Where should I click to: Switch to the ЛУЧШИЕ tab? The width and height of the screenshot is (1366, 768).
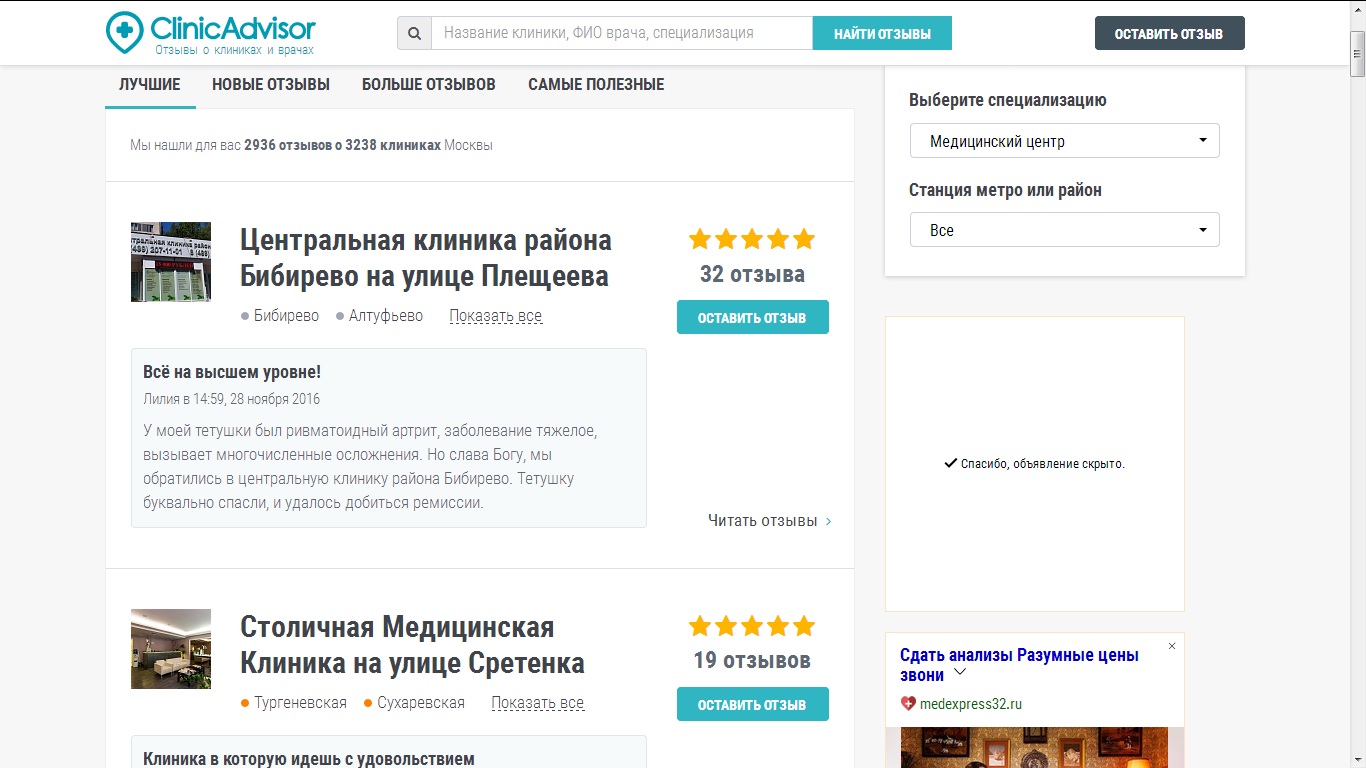tap(150, 85)
